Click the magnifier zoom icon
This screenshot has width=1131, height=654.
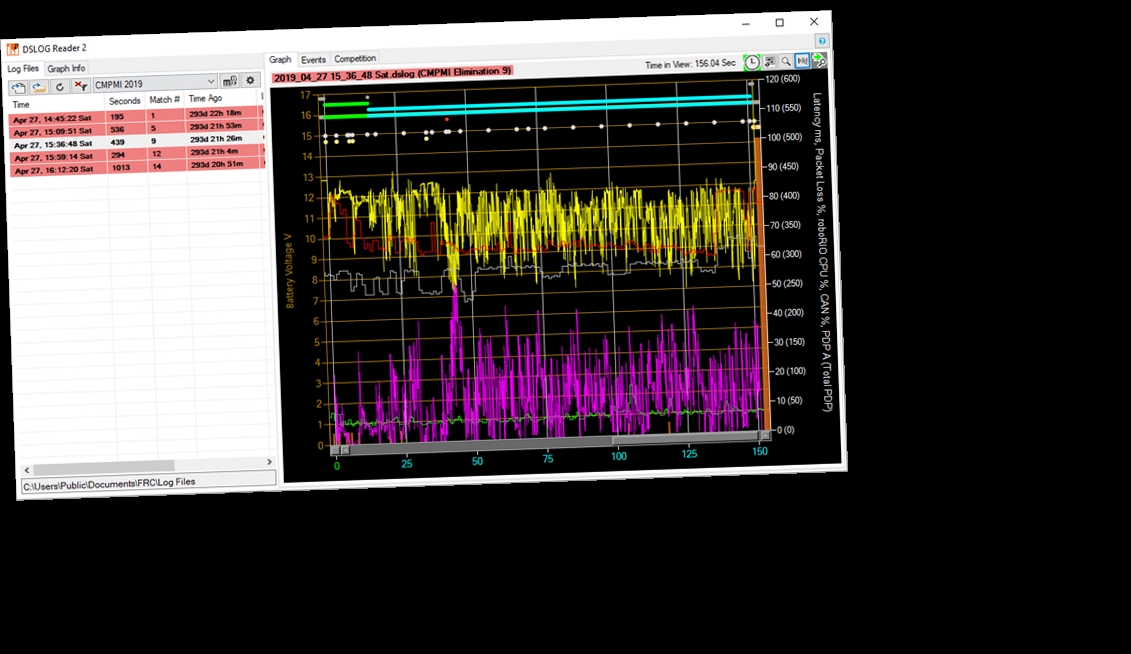(x=786, y=61)
